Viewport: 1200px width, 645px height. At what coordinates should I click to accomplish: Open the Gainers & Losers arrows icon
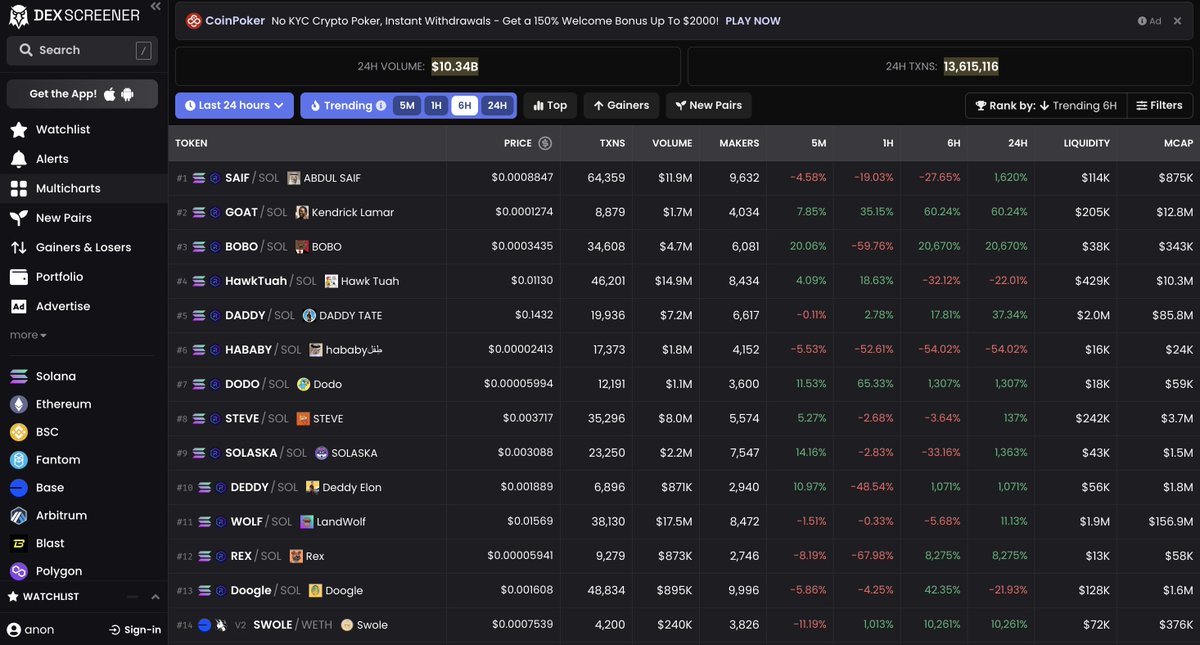[18, 247]
